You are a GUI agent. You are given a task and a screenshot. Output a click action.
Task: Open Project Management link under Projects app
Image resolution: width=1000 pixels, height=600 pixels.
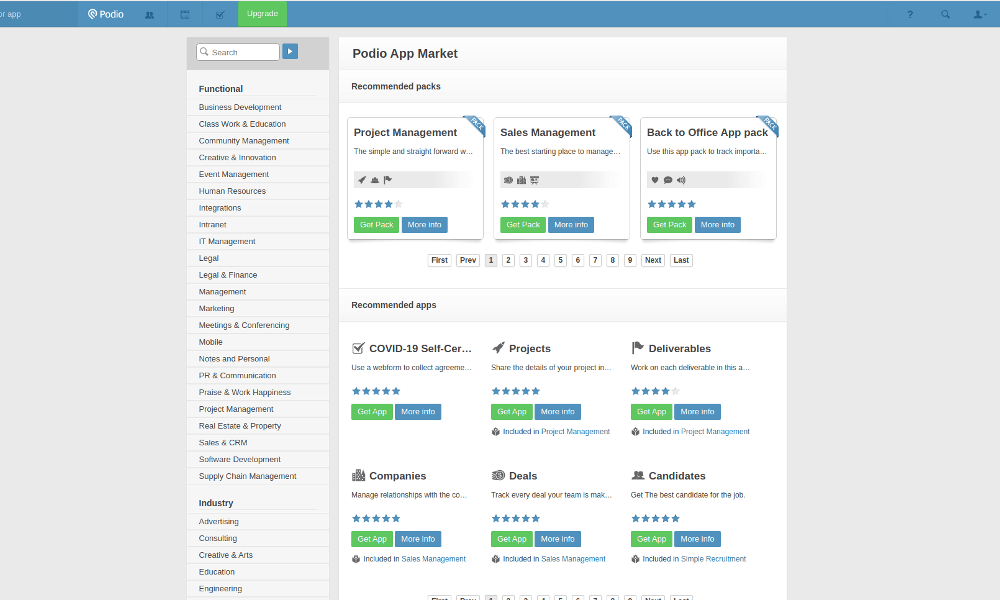point(575,432)
